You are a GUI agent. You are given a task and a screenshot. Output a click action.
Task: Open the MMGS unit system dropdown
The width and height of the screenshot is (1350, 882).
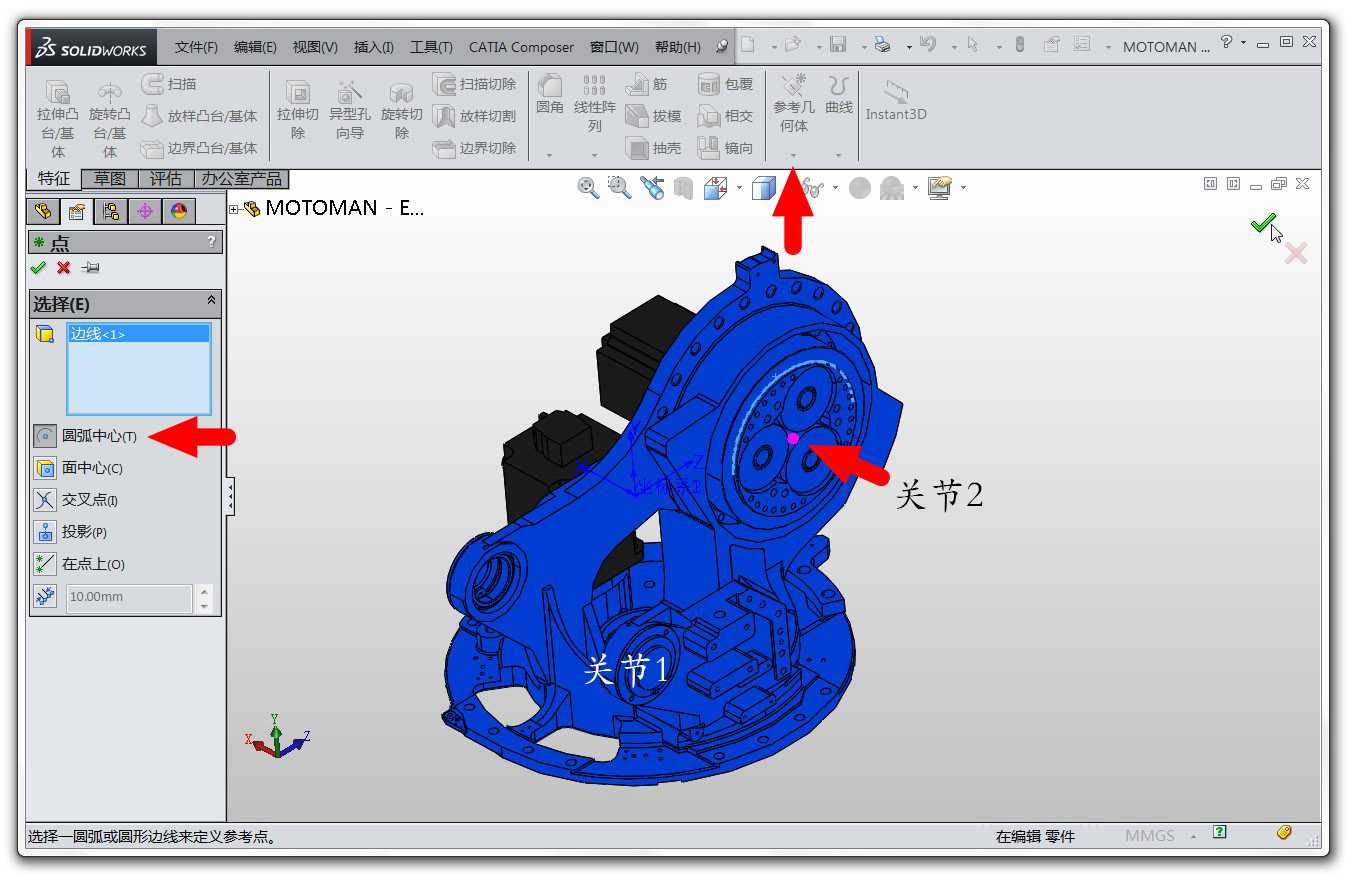tap(1192, 835)
